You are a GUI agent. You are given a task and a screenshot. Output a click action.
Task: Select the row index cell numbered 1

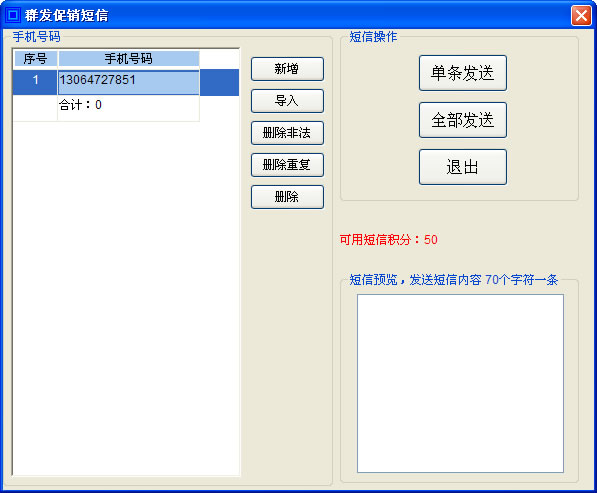[x=35, y=82]
